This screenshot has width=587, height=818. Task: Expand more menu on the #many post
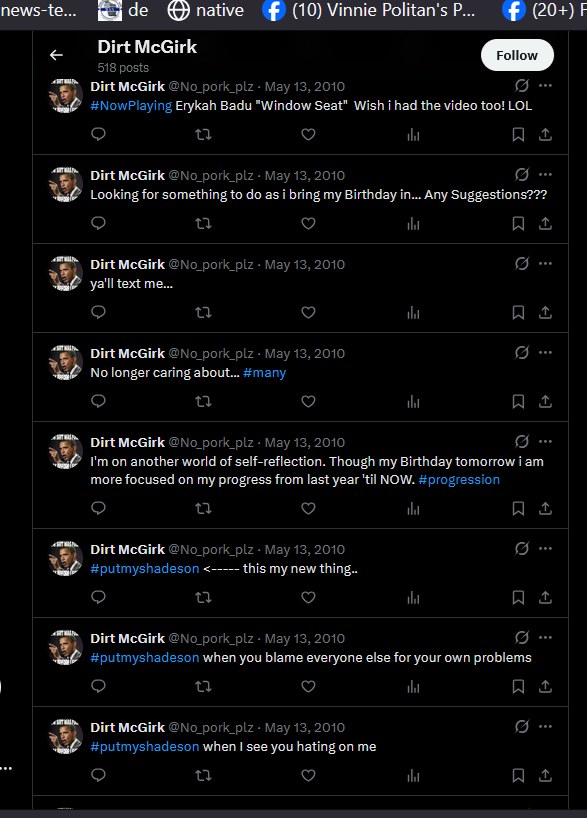point(545,353)
